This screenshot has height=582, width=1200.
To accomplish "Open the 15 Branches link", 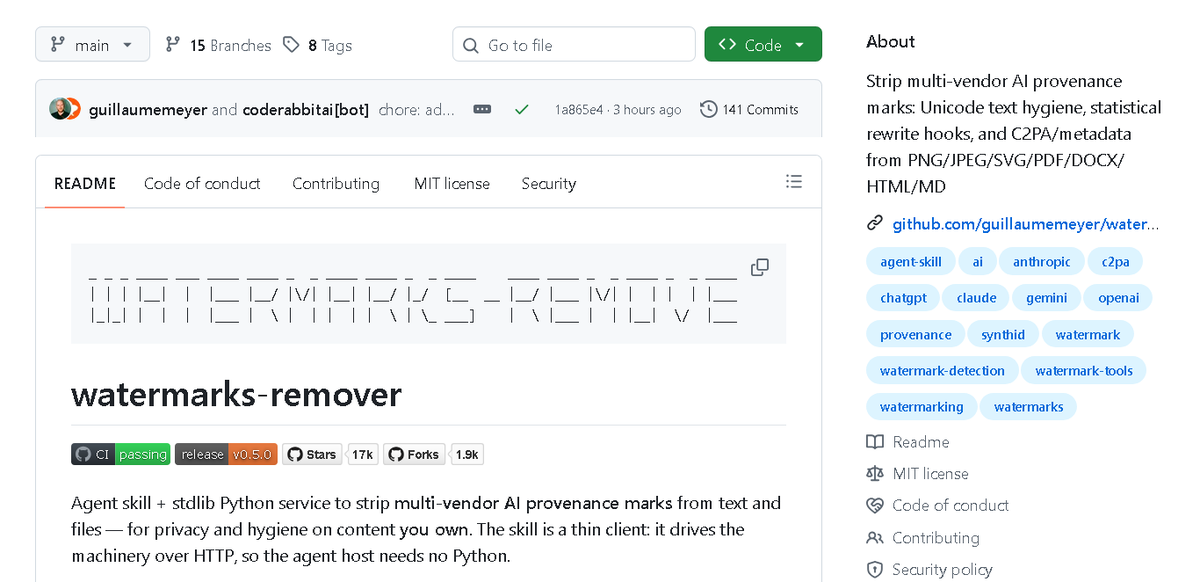I will click(x=218, y=45).
